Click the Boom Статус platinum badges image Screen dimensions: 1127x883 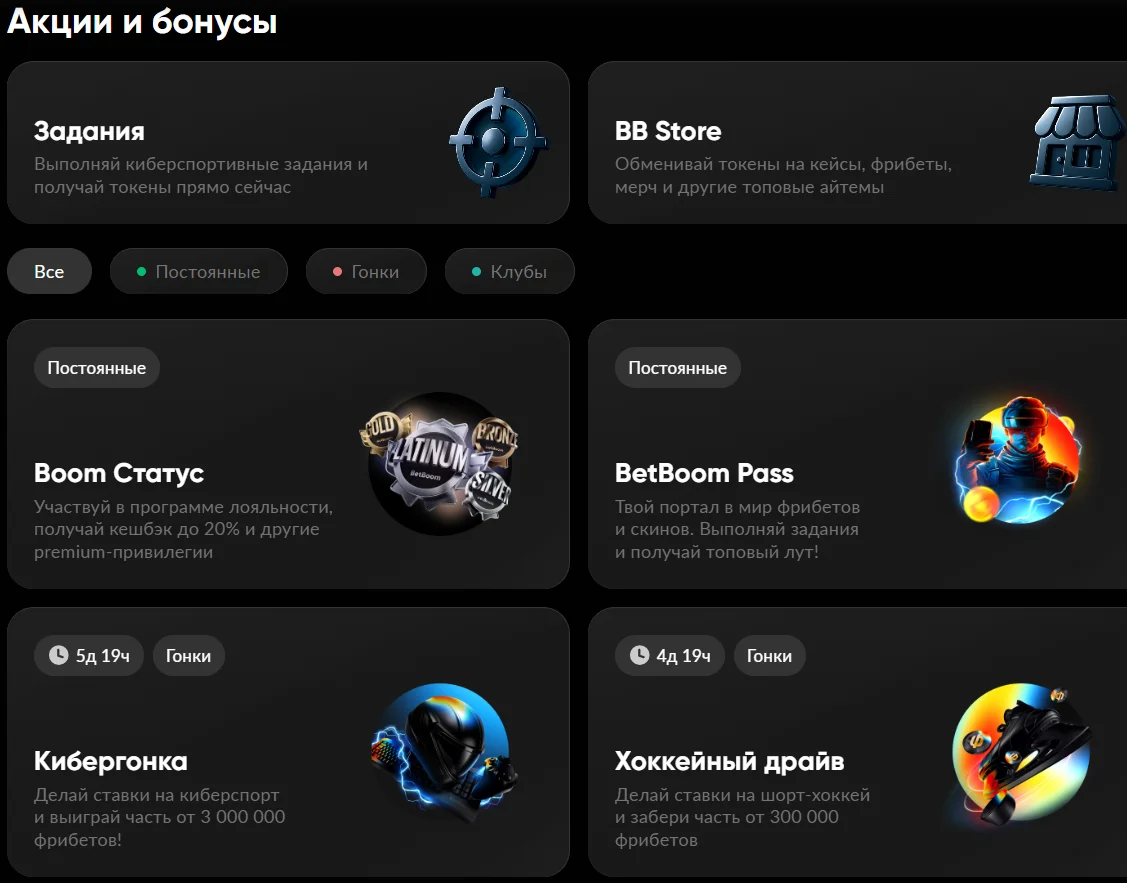pos(441,460)
